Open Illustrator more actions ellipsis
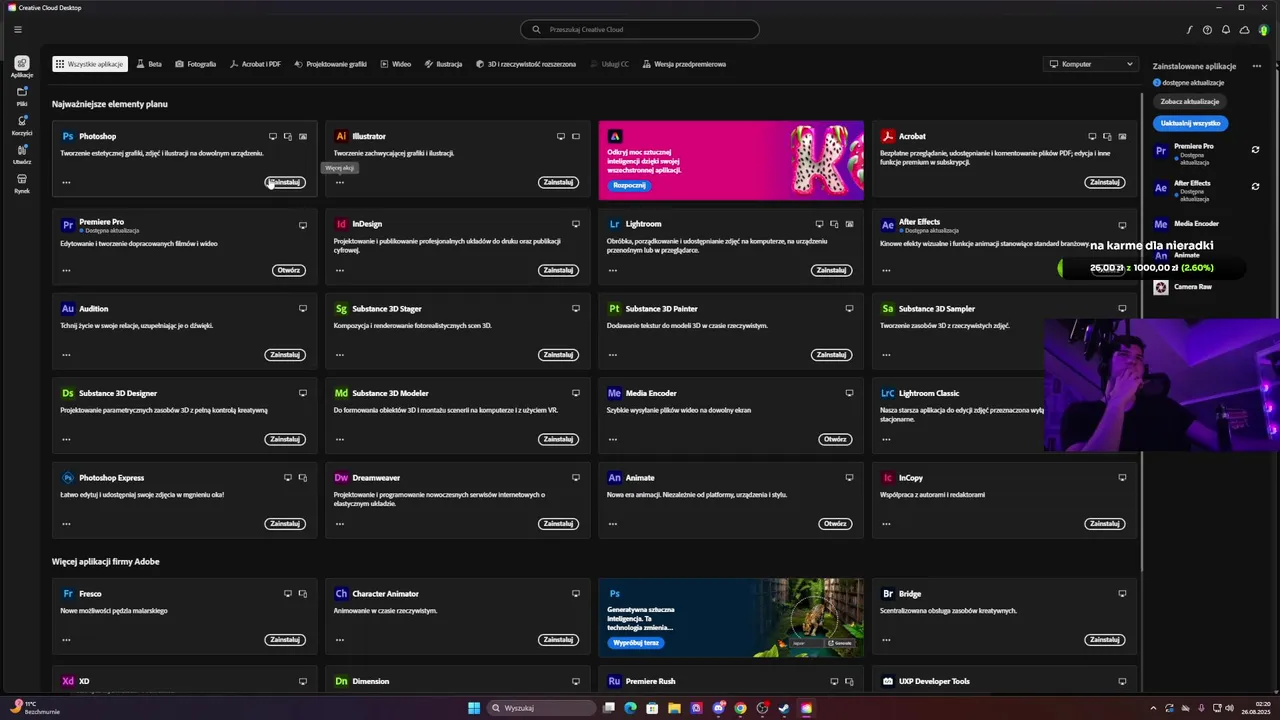The height and width of the screenshot is (720, 1280). point(339,182)
